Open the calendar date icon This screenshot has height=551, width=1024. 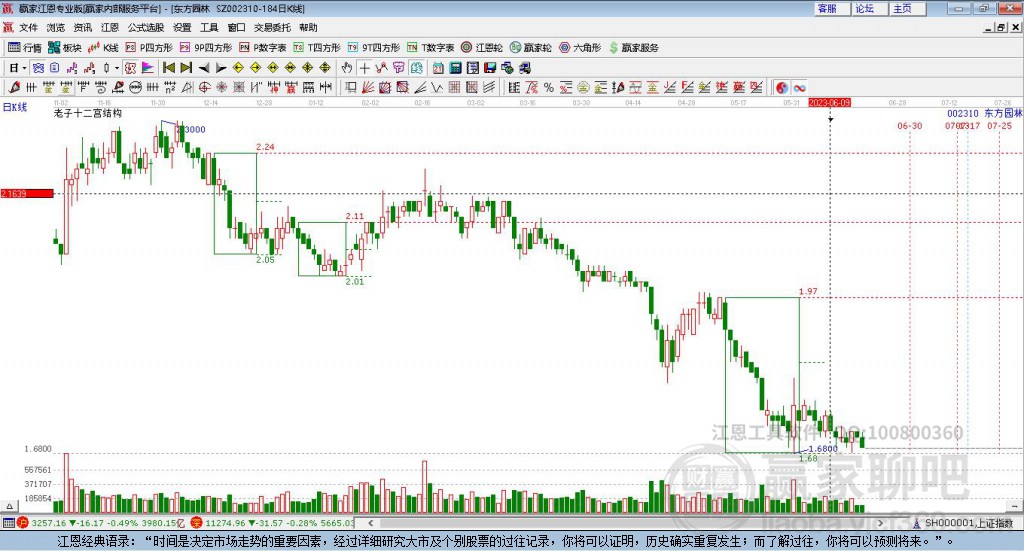click(x=438, y=68)
